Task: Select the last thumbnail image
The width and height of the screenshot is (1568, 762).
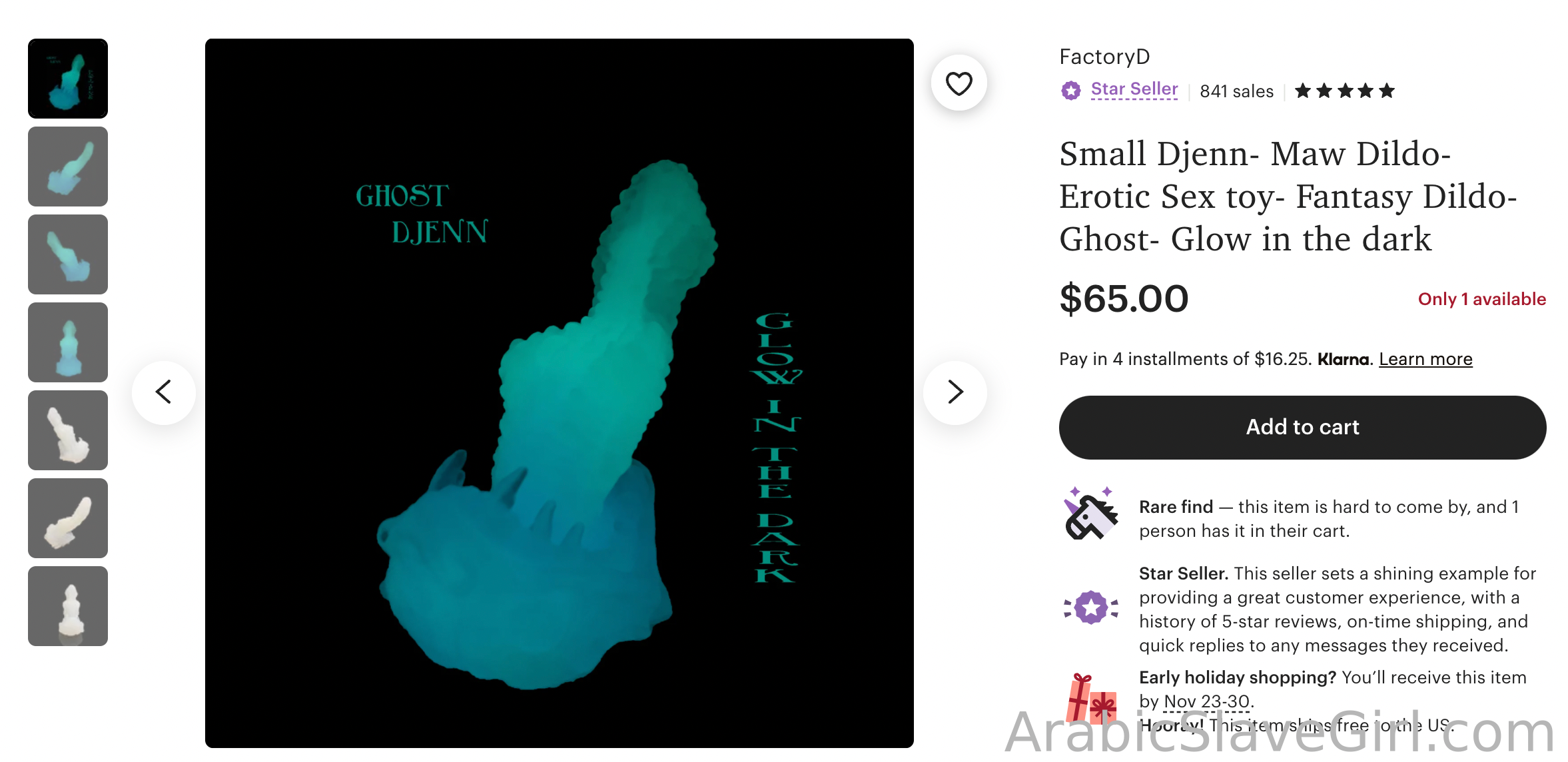Action: 68,606
